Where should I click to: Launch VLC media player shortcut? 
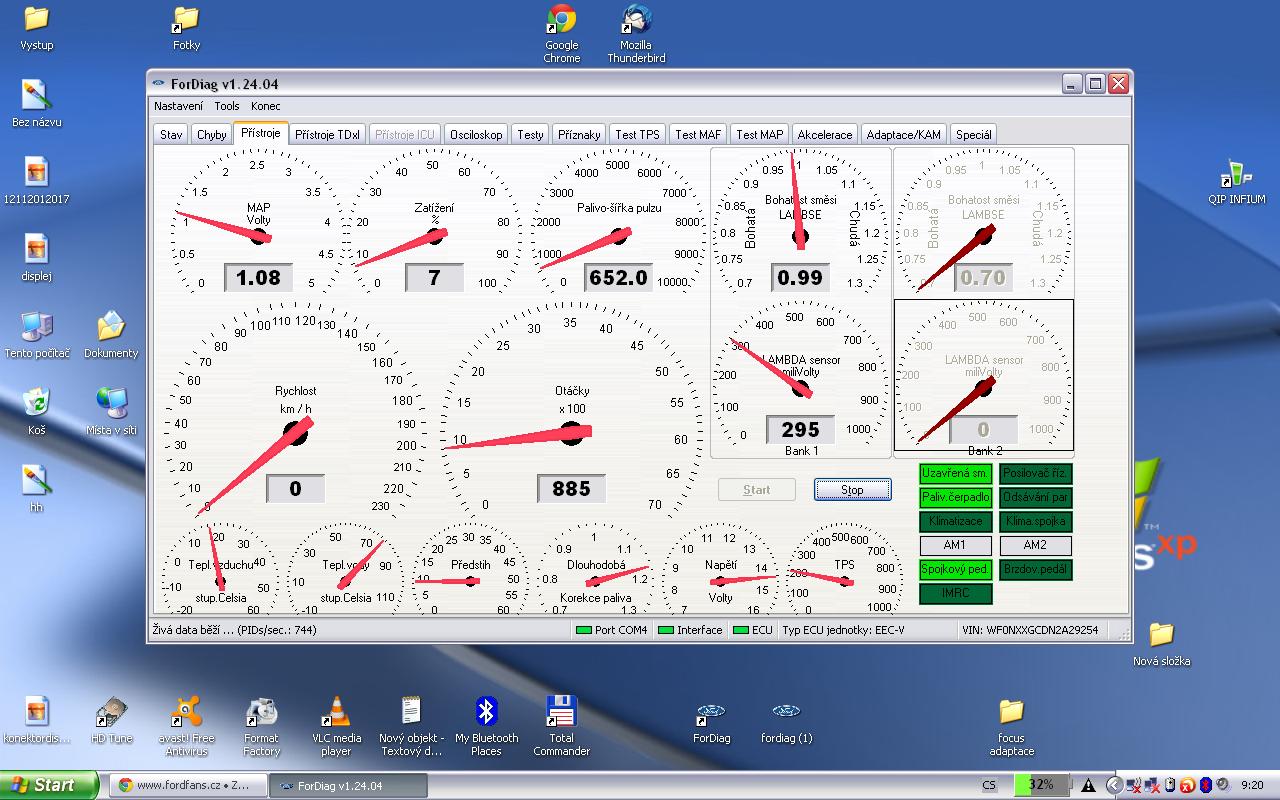coord(336,714)
